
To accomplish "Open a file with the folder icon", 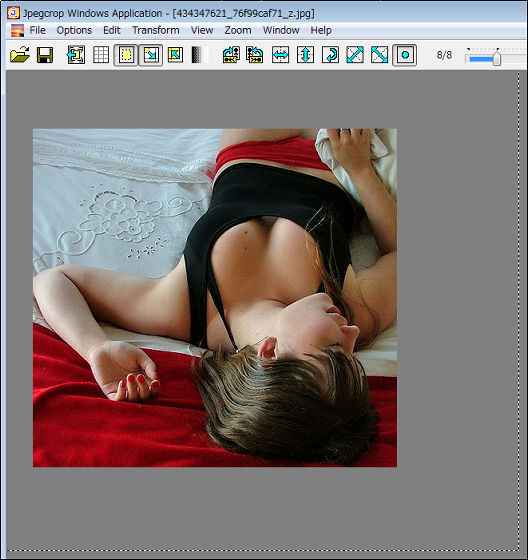I will tap(20, 55).
